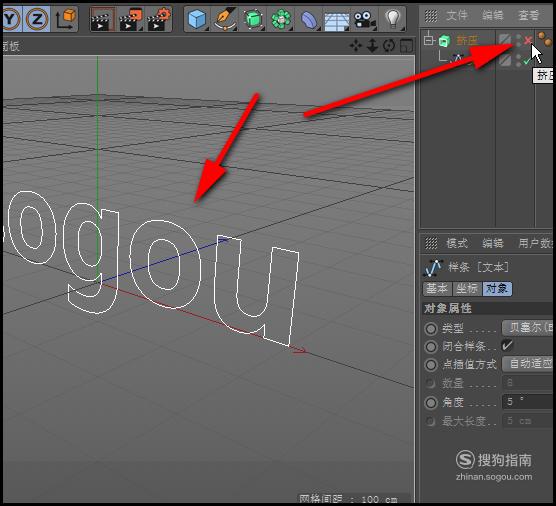Collapse the 挤压 object tree
Viewport: 556px width, 506px height.
[x=429, y=40]
